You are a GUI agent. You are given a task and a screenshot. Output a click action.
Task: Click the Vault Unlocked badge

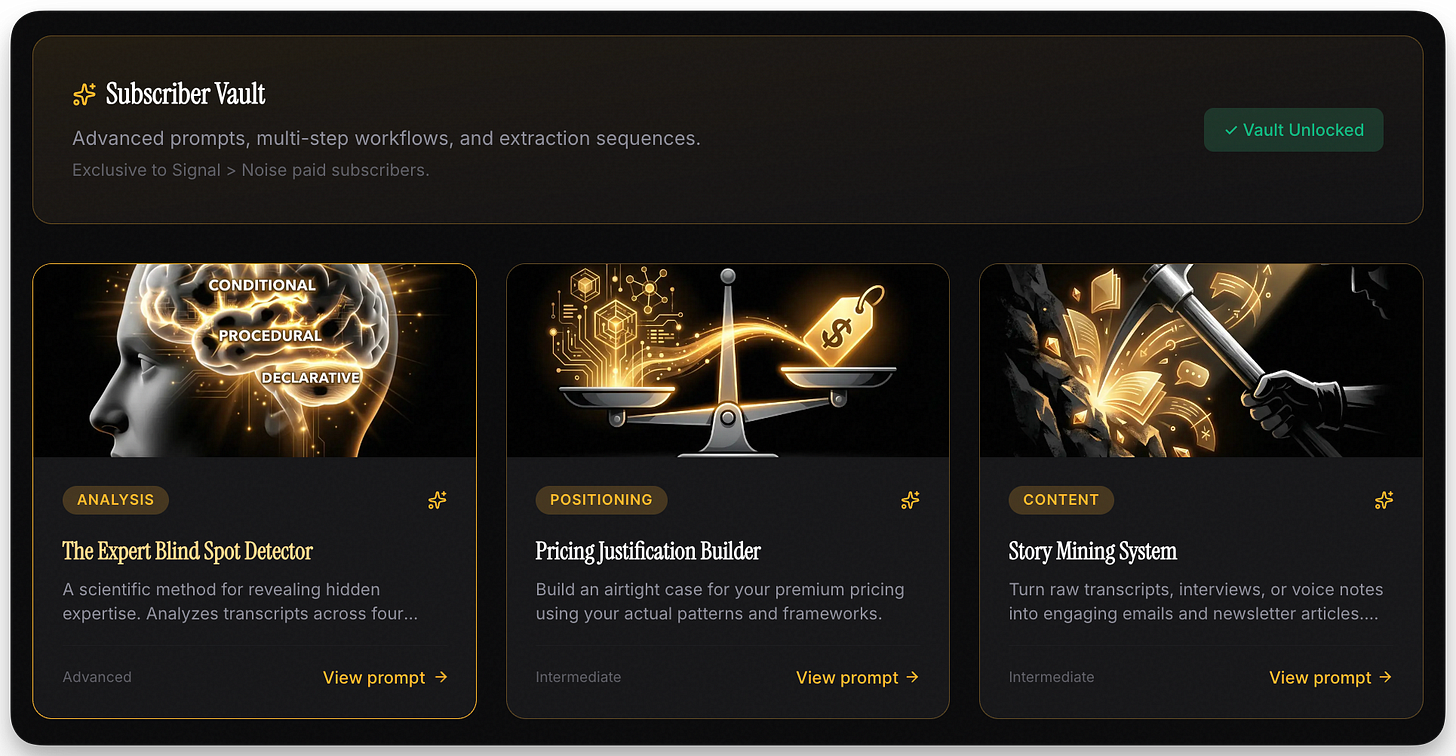[x=1293, y=130]
